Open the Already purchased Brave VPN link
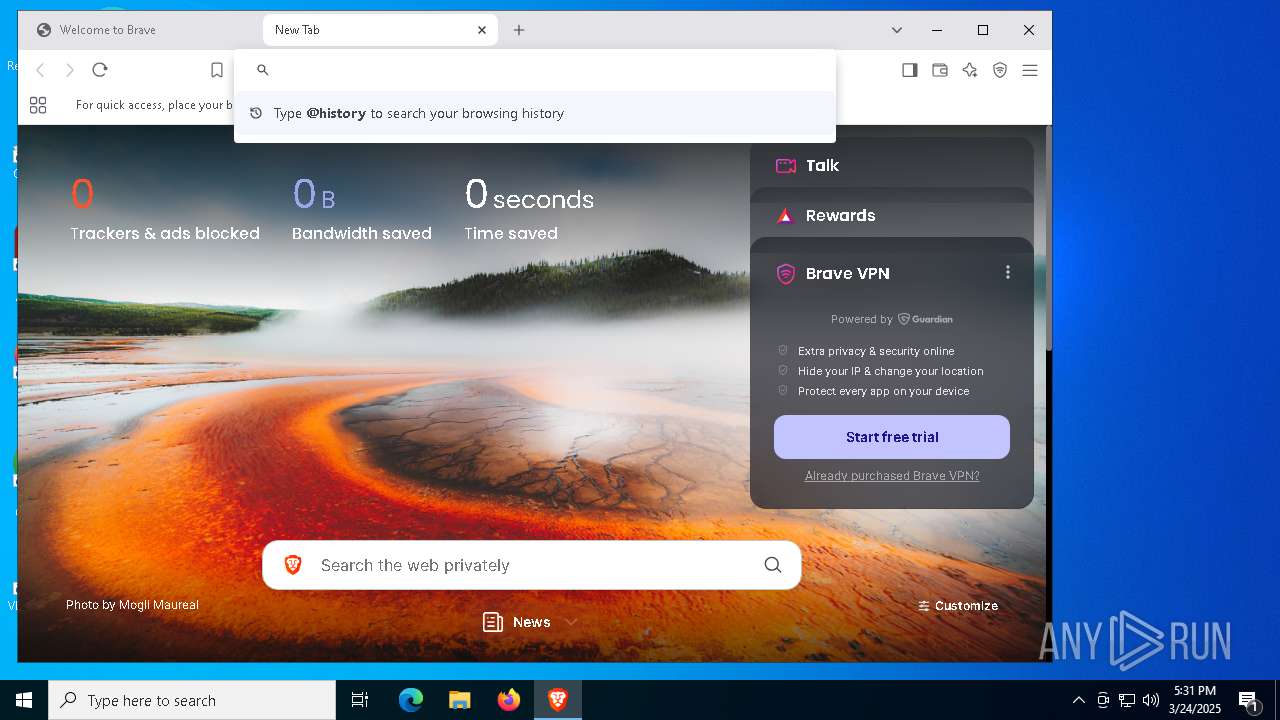The image size is (1280, 720). (x=892, y=476)
